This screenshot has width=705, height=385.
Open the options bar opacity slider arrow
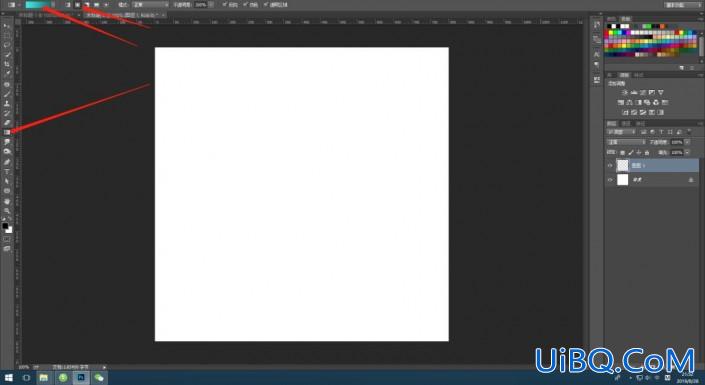coord(211,4)
